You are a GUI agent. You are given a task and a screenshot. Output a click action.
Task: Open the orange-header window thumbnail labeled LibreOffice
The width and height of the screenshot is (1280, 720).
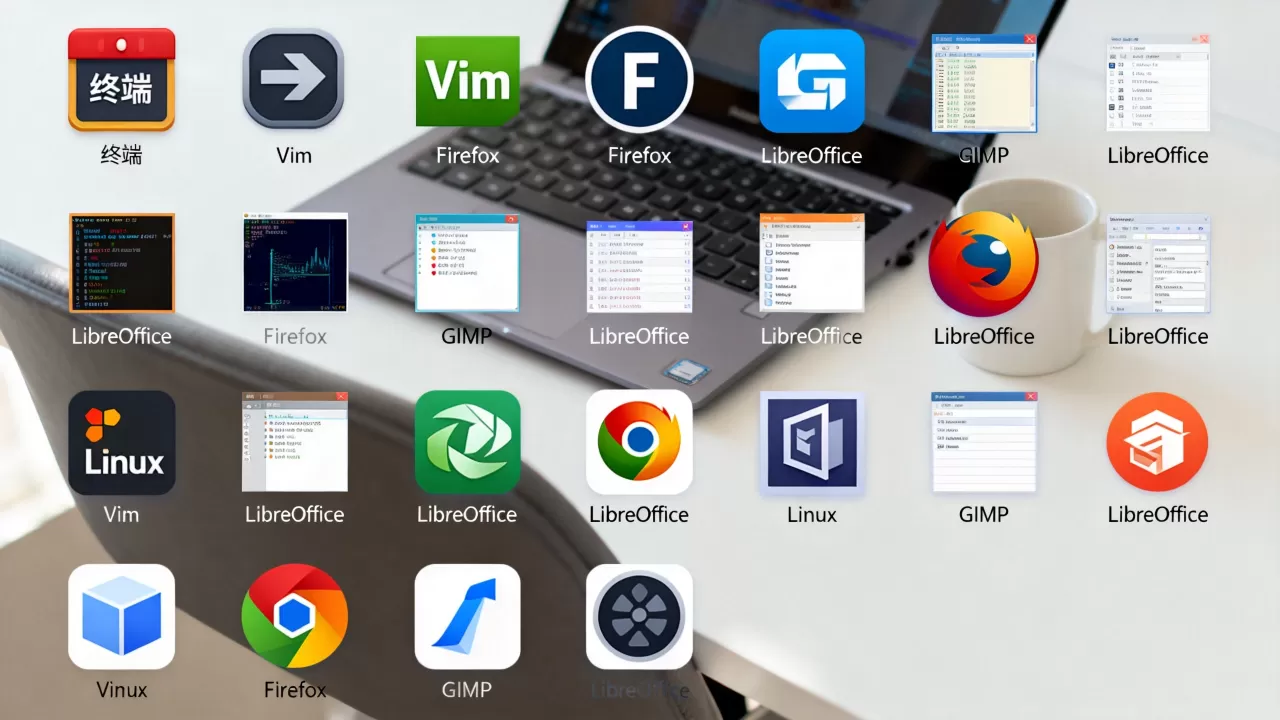coord(812,262)
